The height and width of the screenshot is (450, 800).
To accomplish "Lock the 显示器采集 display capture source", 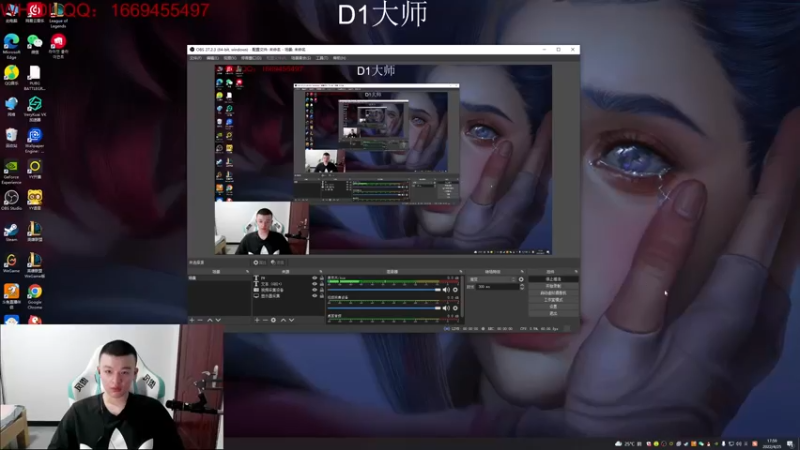I will click(321, 296).
